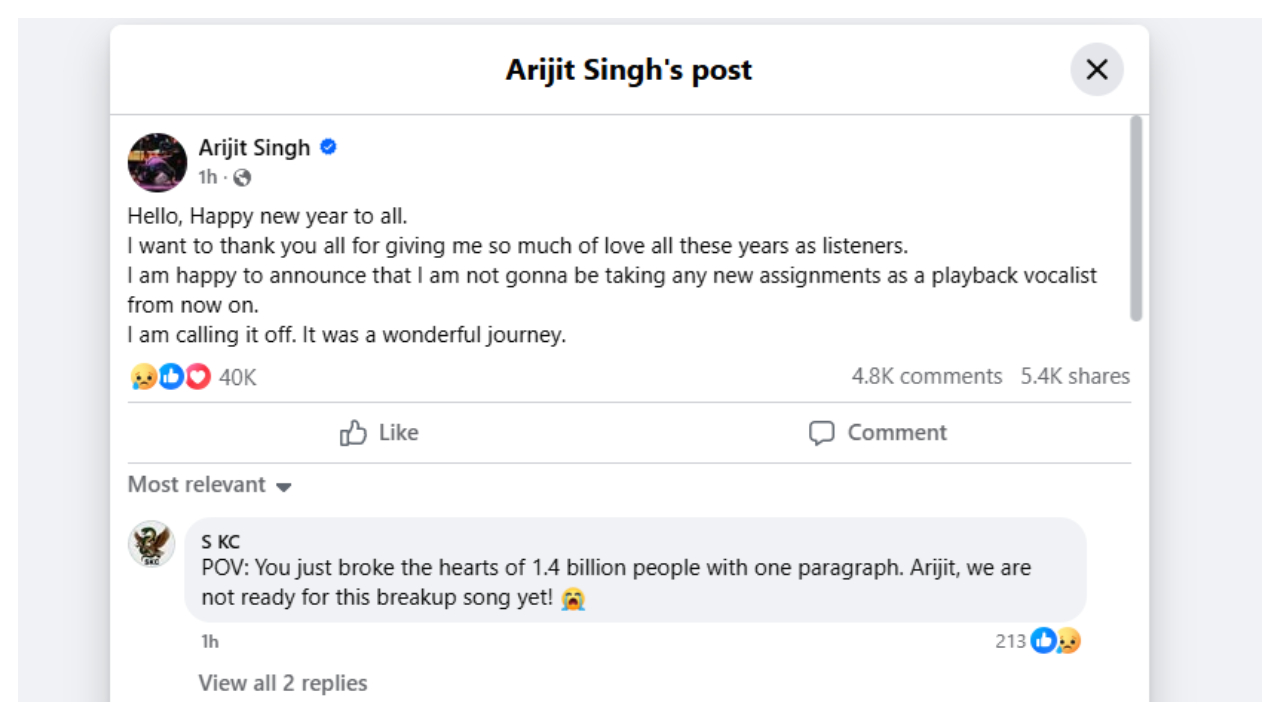Show the 213 reactions on S KC's comment
This screenshot has width=1280, height=720.
coord(1038,641)
